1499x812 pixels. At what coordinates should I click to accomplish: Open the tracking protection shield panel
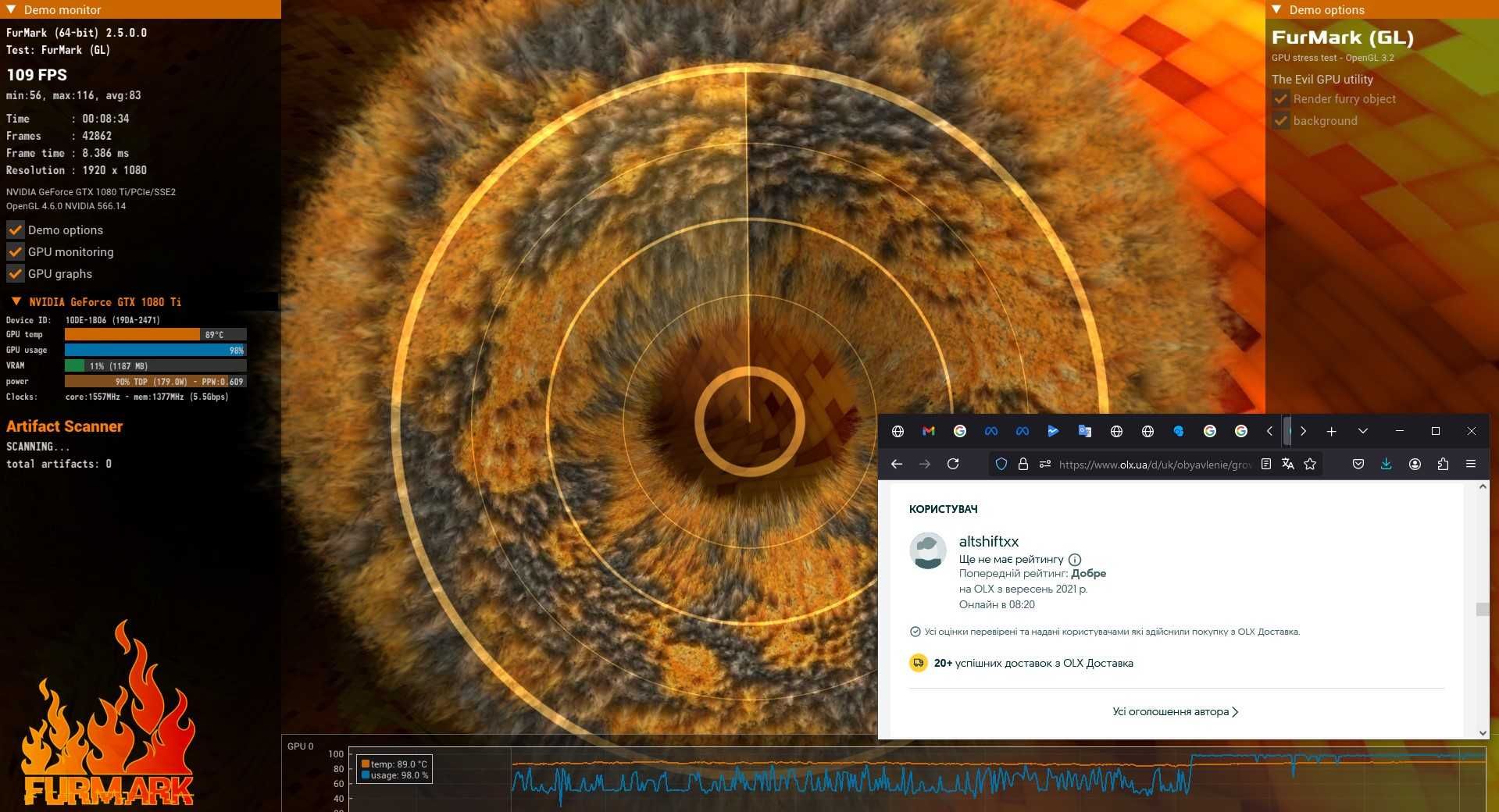point(1001,464)
